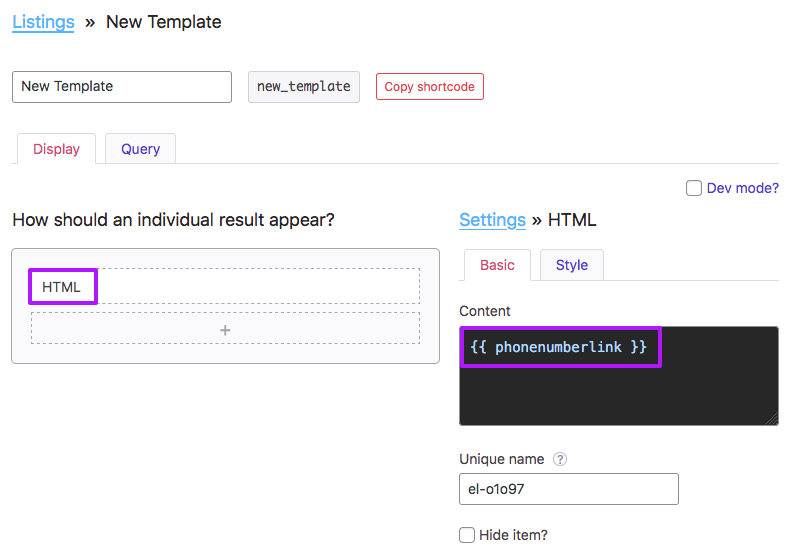Image resolution: width=790 pixels, height=560 pixels.
Task: Click the New Template name field
Action: tap(122, 87)
